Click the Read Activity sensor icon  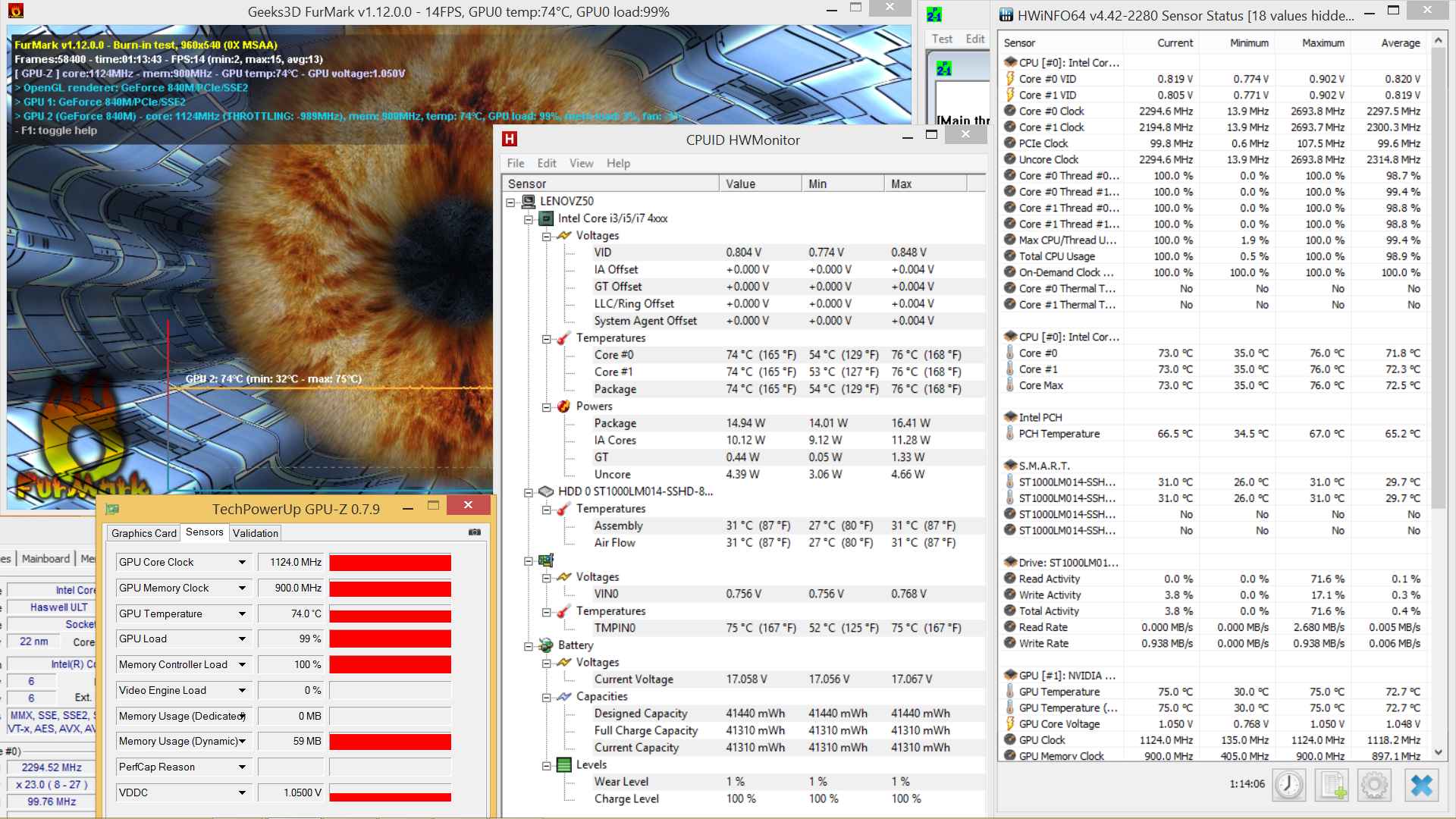[x=1010, y=579]
